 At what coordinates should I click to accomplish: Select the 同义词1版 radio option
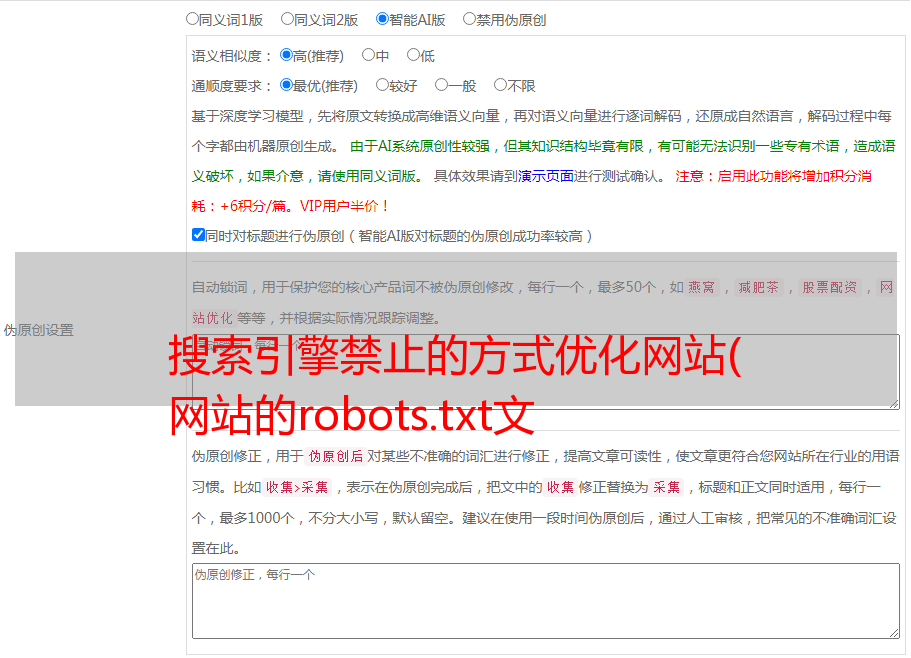pyautogui.click(x=192, y=19)
